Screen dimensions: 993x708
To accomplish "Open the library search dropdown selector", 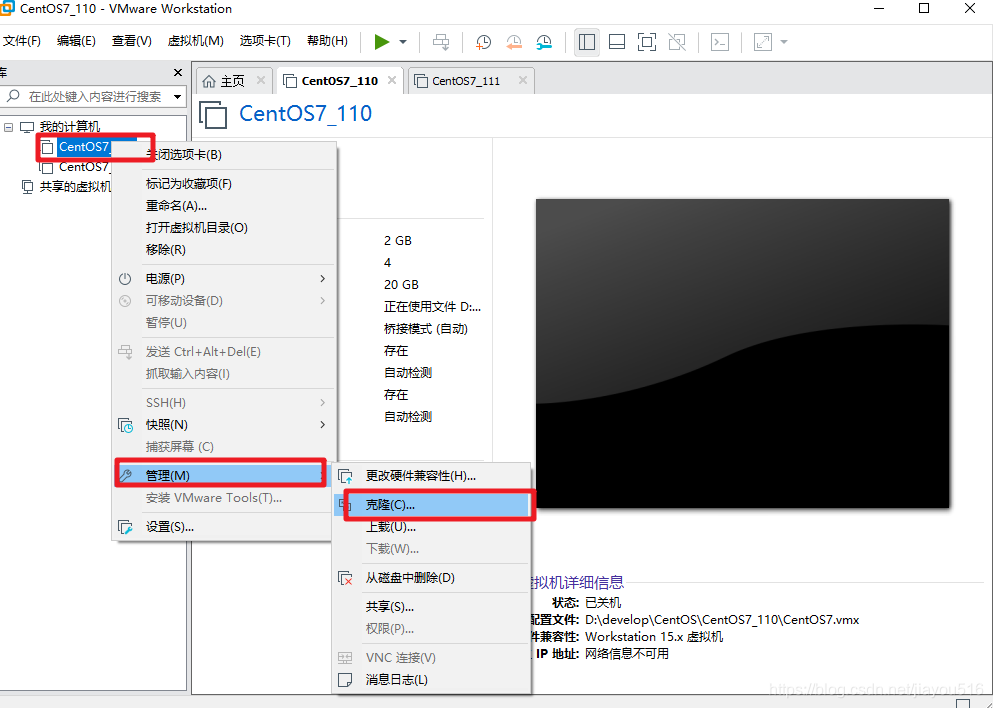I will click(x=176, y=96).
